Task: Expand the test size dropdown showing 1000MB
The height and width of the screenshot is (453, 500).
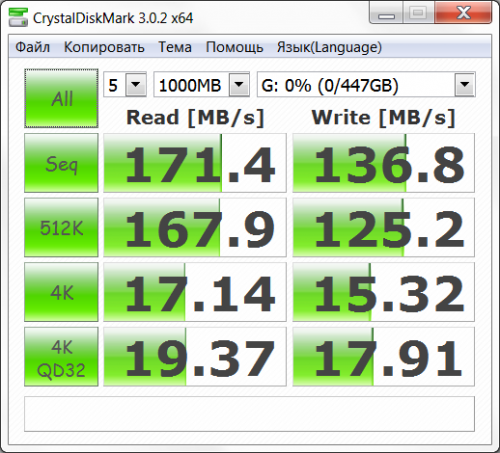Action: point(239,84)
